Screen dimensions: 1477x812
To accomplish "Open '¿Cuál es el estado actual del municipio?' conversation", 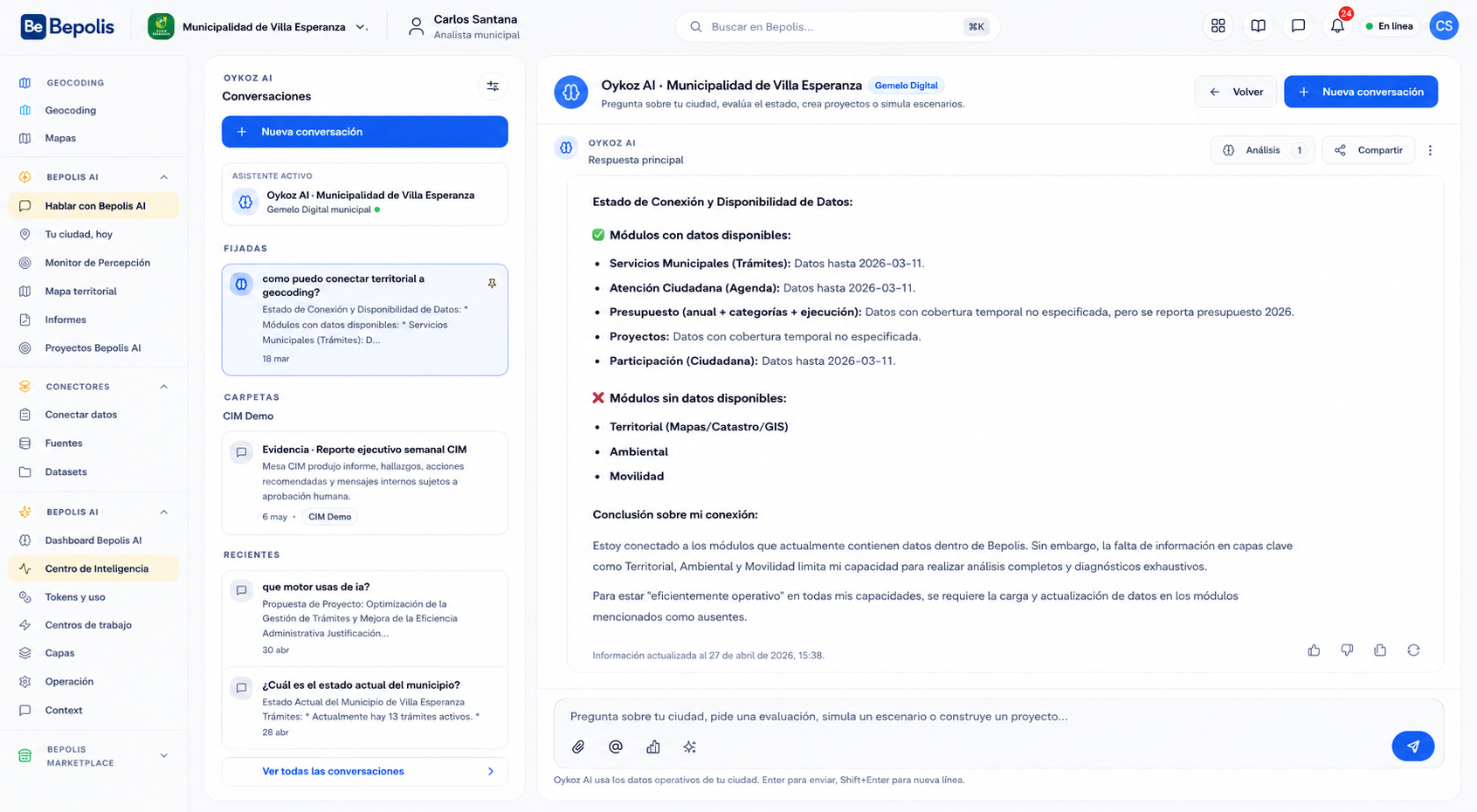I will [364, 708].
